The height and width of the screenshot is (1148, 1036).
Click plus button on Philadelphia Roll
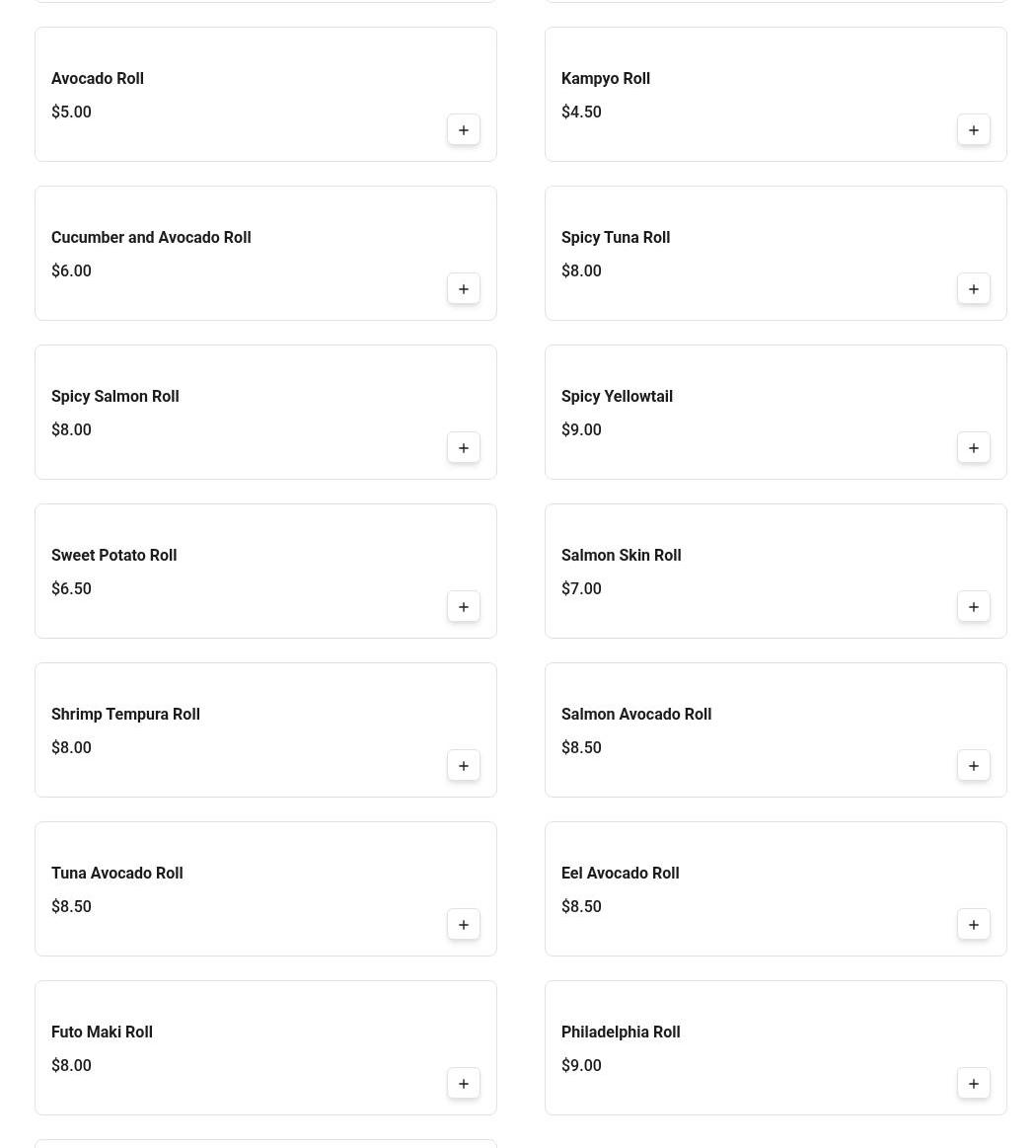pos(974,1084)
